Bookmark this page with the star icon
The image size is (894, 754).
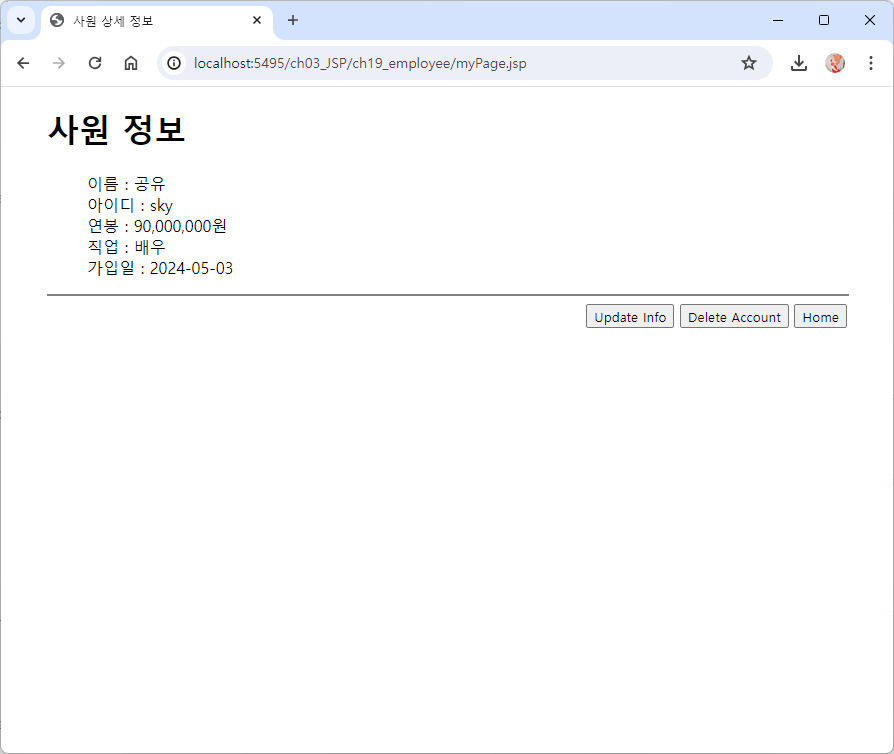[749, 63]
